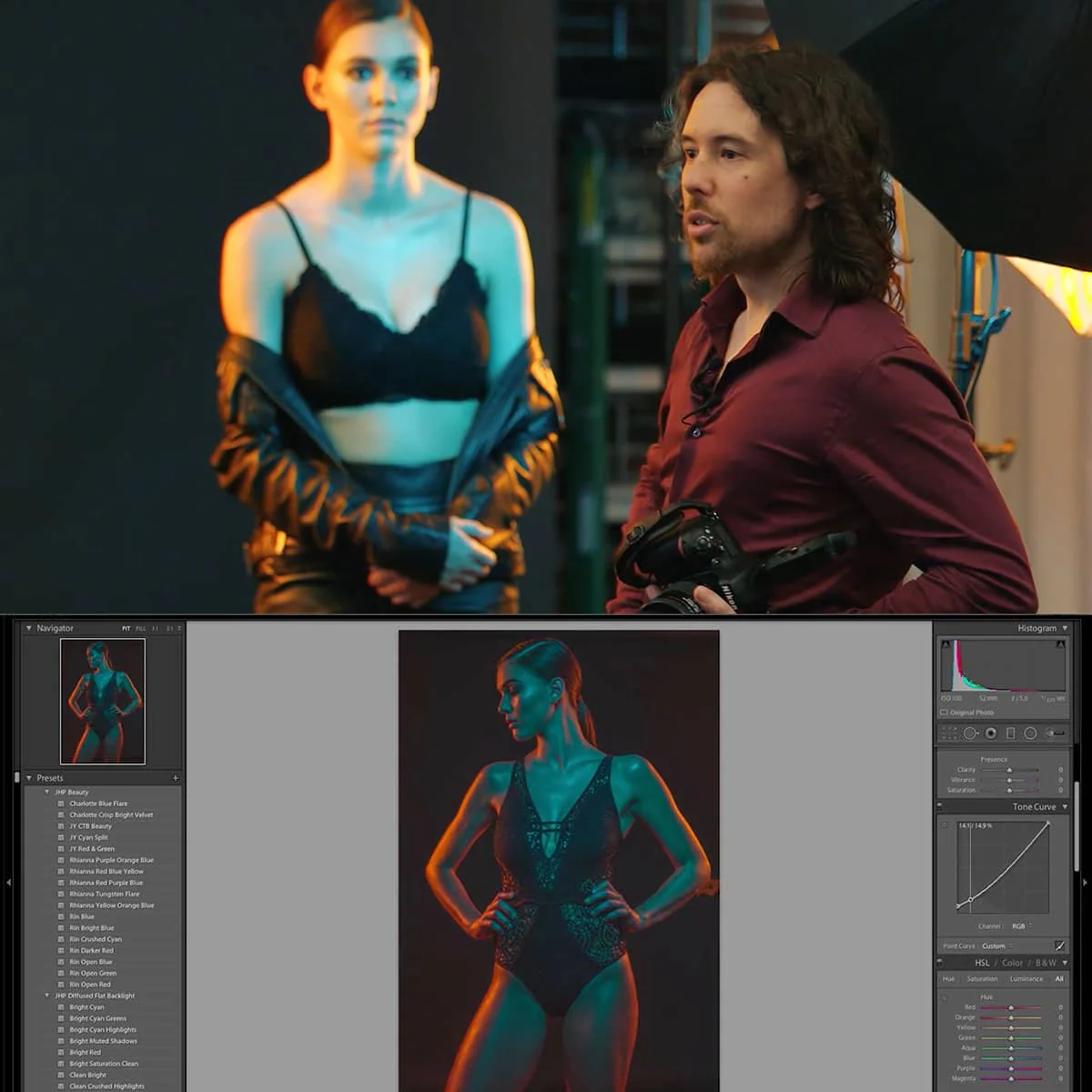
Task: Toggle the highlight clipping indicator on the histogram
Action: tap(1061, 643)
